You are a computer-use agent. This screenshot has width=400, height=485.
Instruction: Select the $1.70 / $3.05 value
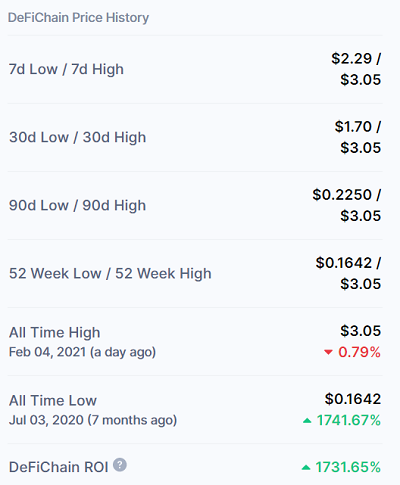358,137
